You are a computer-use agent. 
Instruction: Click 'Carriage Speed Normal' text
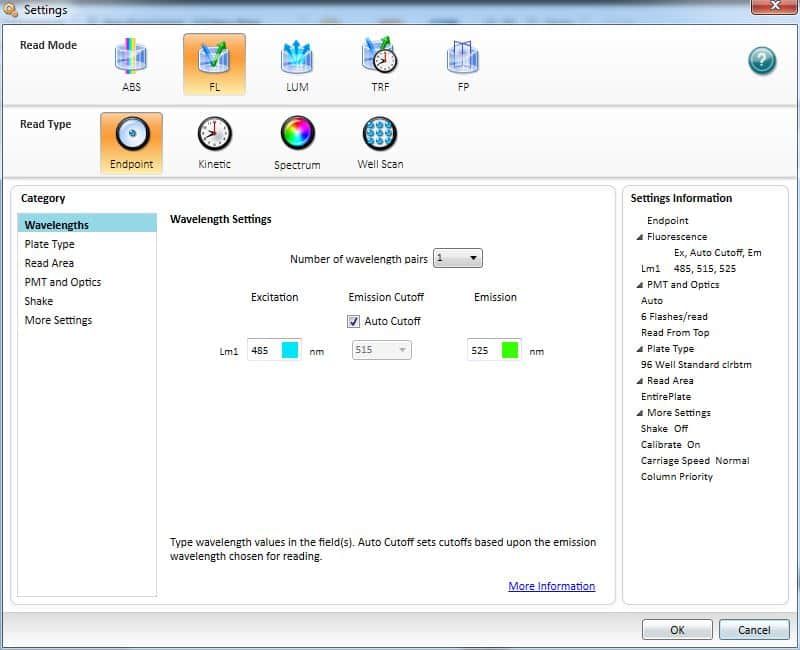695,461
